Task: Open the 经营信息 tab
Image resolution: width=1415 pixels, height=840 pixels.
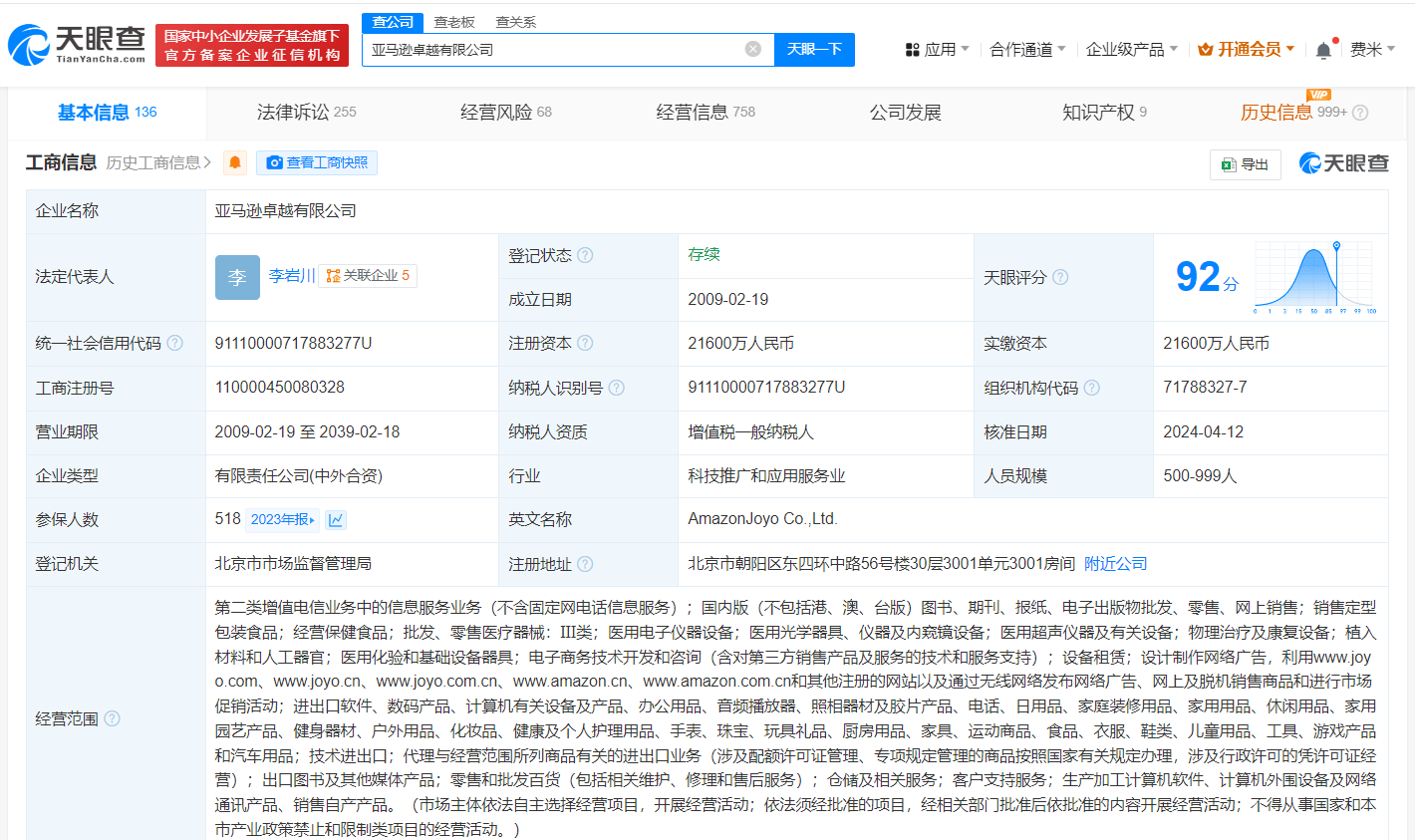Action: tap(706, 113)
